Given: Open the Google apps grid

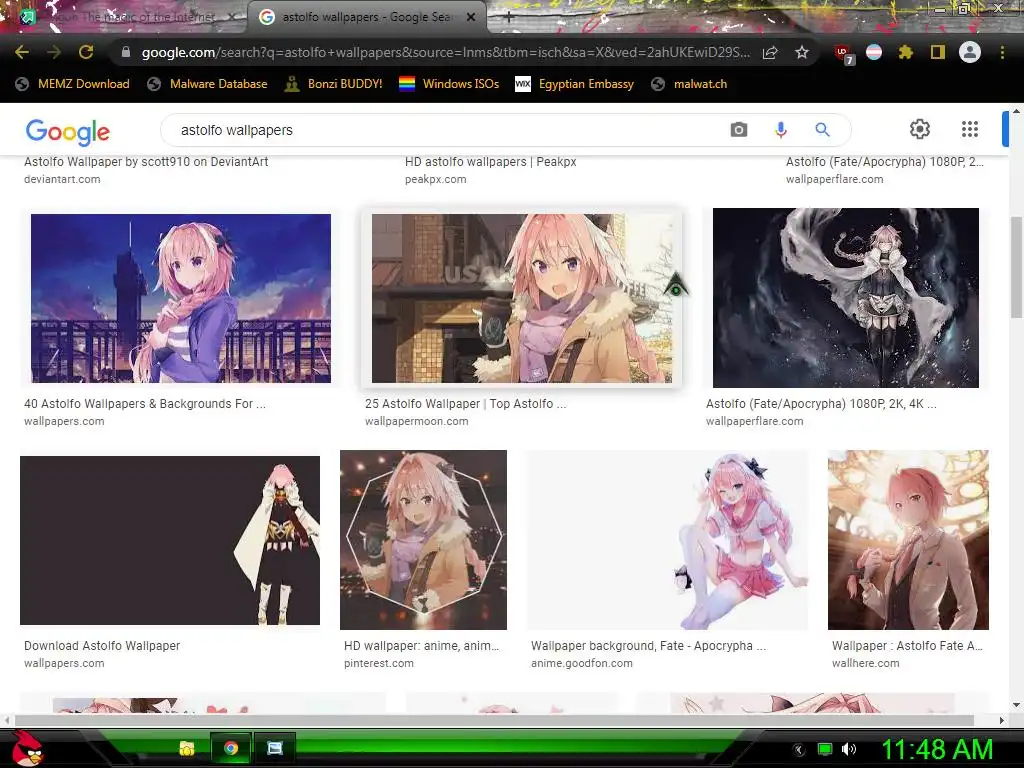Looking at the screenshot, I should [970, 129].
